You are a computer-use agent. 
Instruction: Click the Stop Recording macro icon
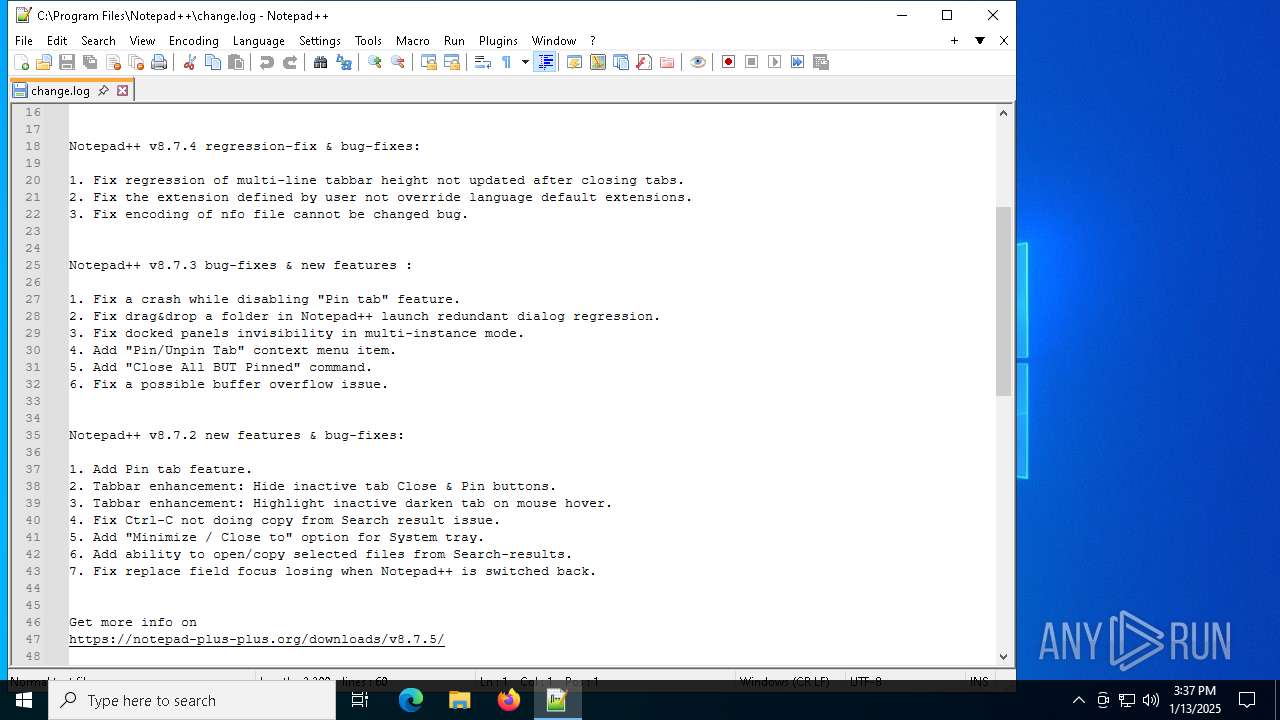(751, 62)
